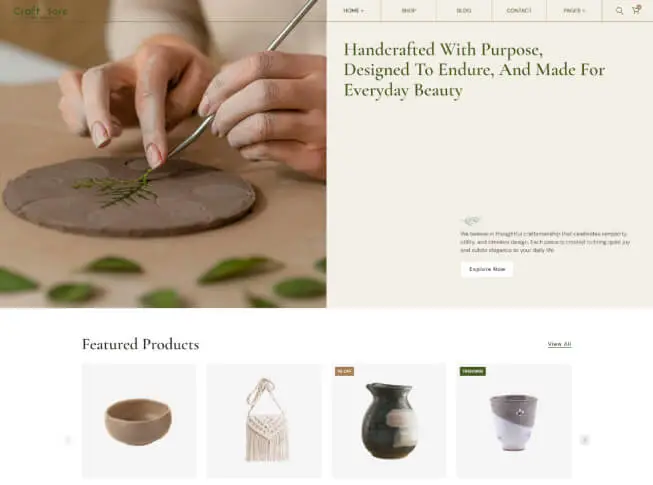The image size is (653, 485).
Task: Open the dark ceramic vase product
Action: coord(389,421)
